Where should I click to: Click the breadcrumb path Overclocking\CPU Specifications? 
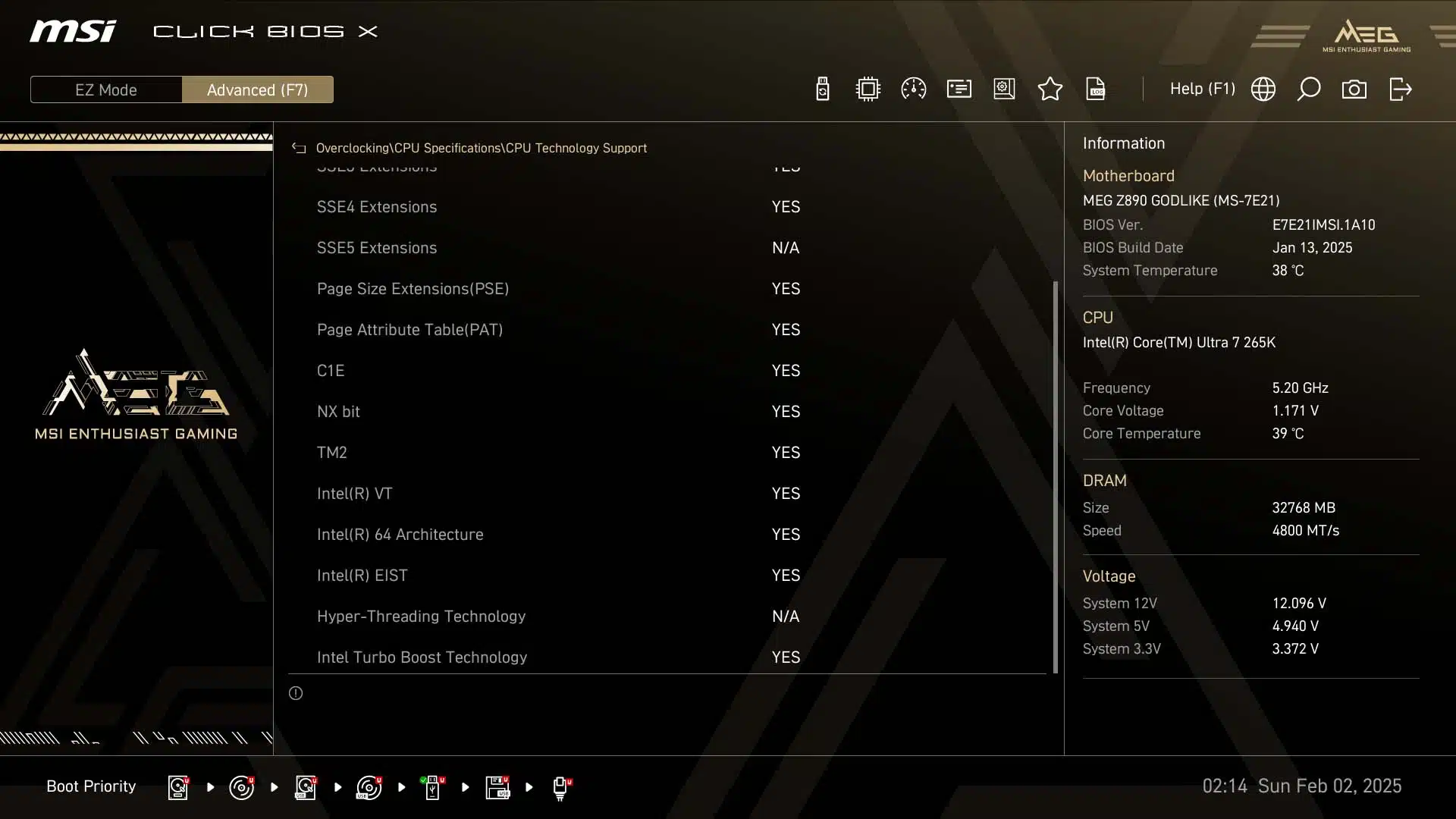point(408,148)
